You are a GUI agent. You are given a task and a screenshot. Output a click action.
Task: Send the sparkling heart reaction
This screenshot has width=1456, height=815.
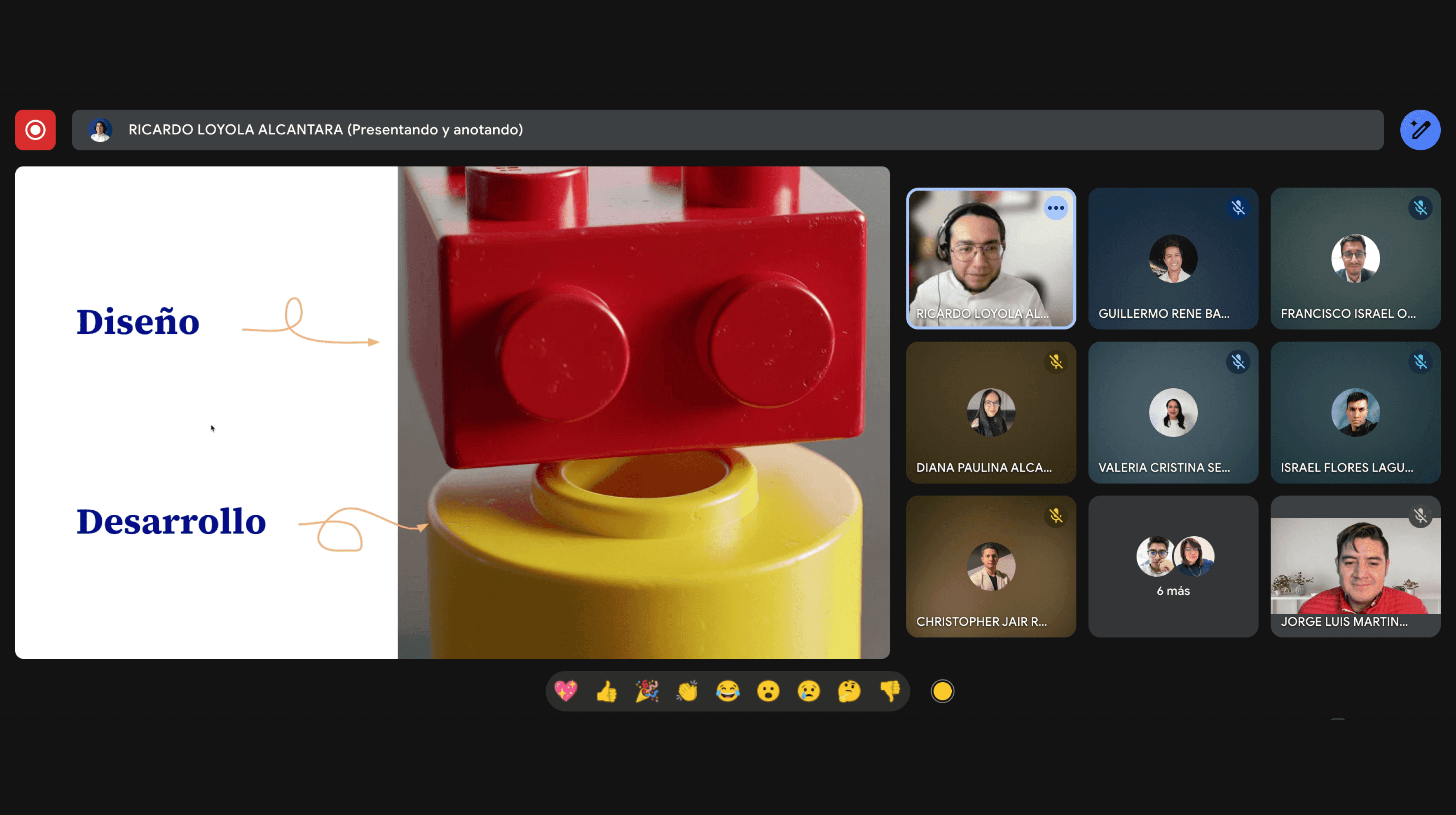[x=566, y=691]
